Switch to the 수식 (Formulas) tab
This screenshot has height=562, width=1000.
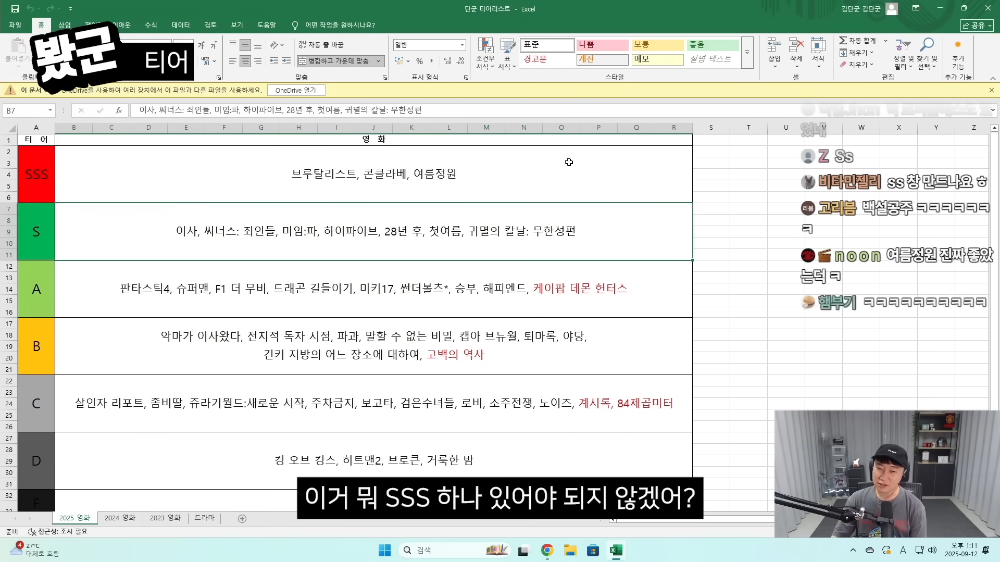pos(151,25)
